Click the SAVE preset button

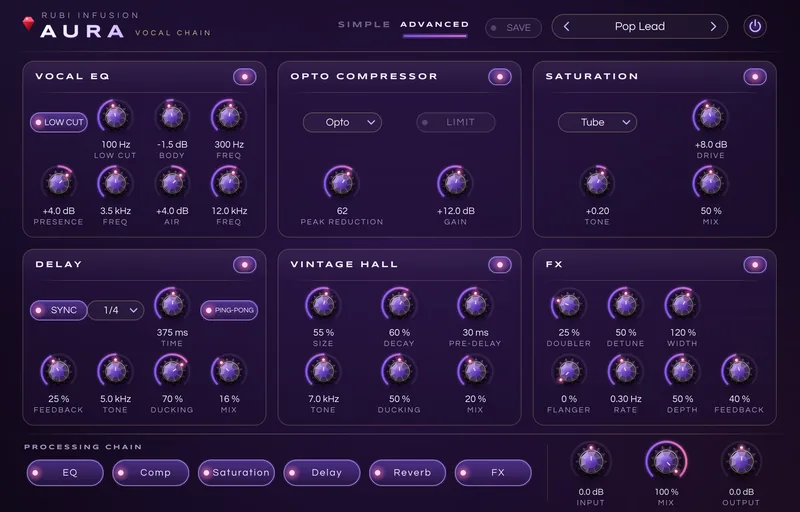coord(513,28)
